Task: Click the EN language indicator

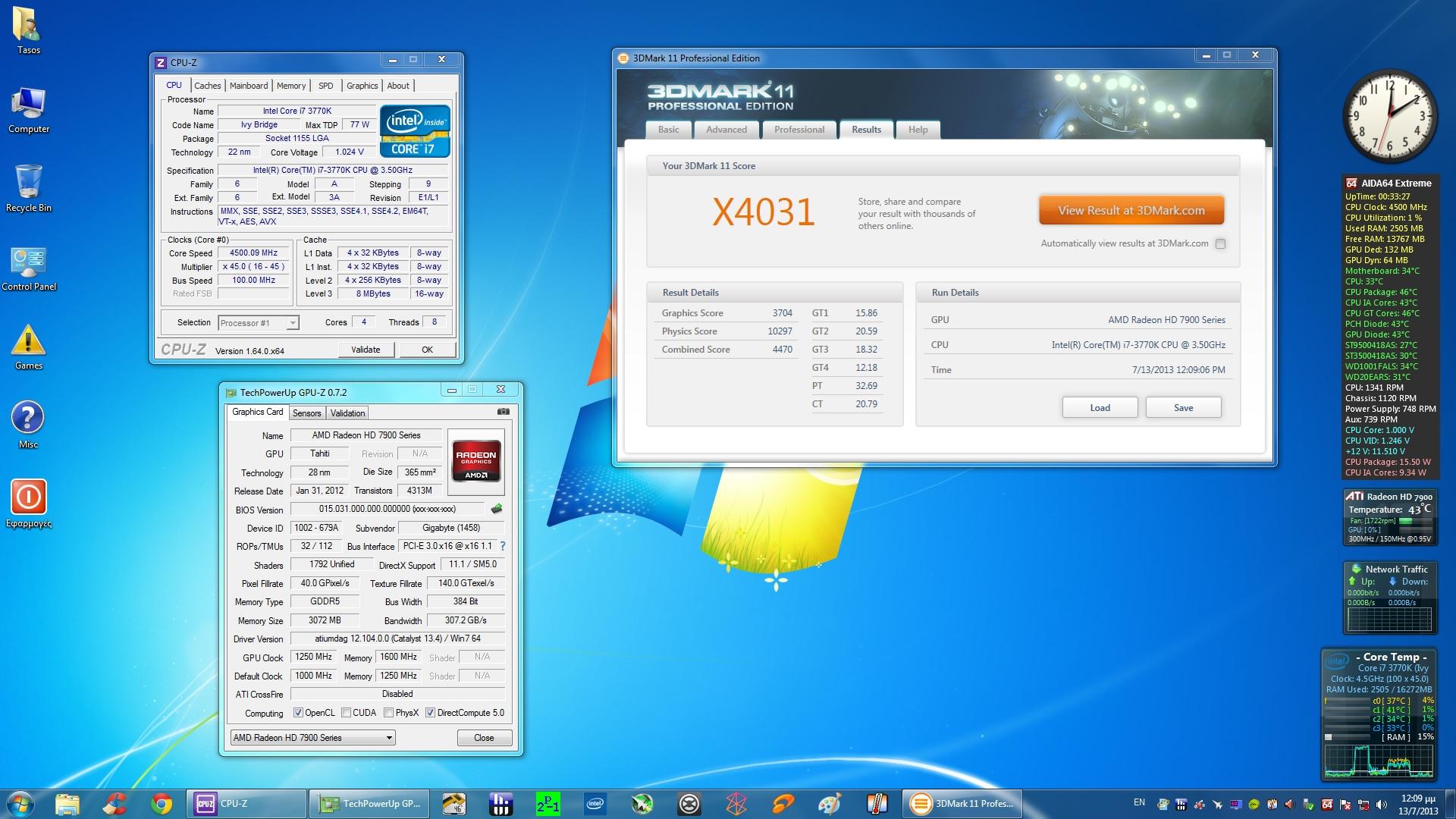Action: (x=1139, y=802)
